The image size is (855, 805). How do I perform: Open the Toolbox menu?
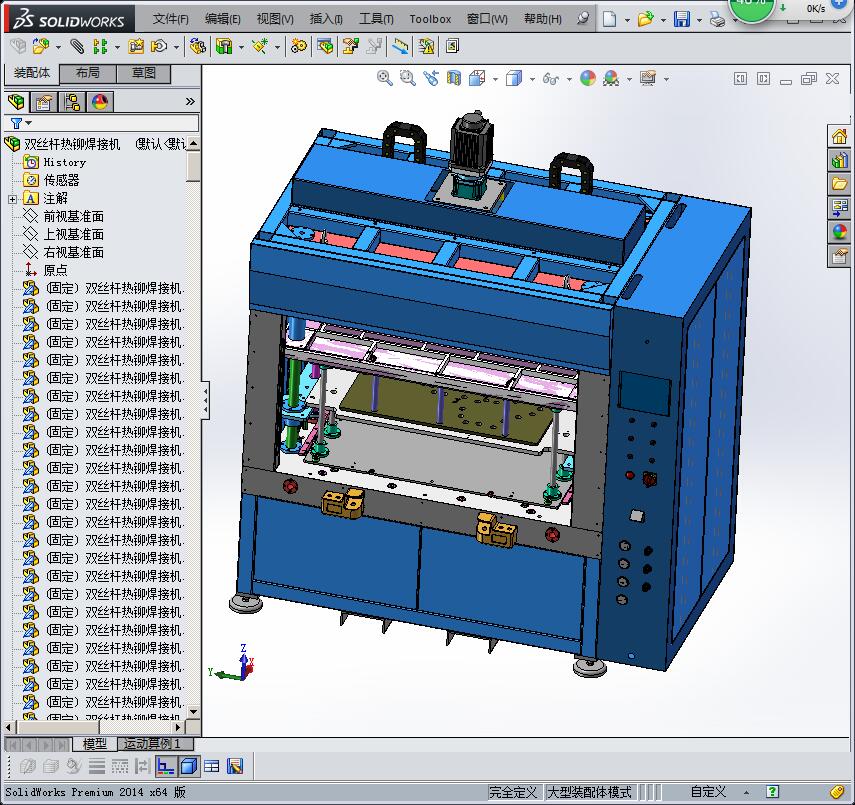tap(430, 19)
